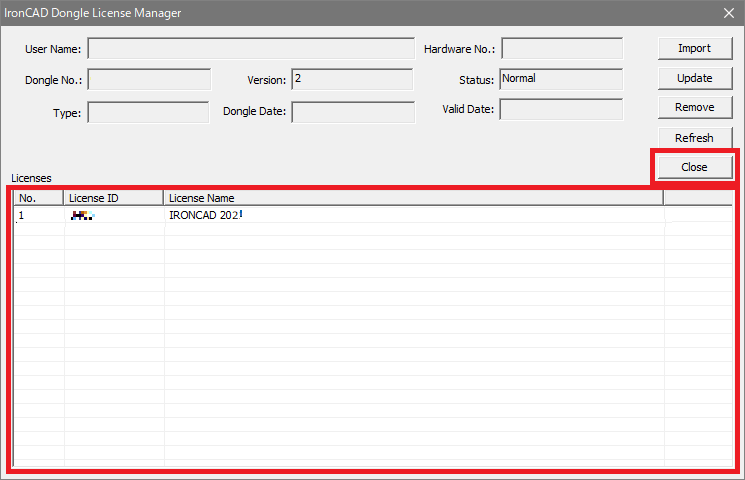The width and height of the screenshot is (745, 480).
Task: Click Remove to delete the license
Action: [694, 107]
